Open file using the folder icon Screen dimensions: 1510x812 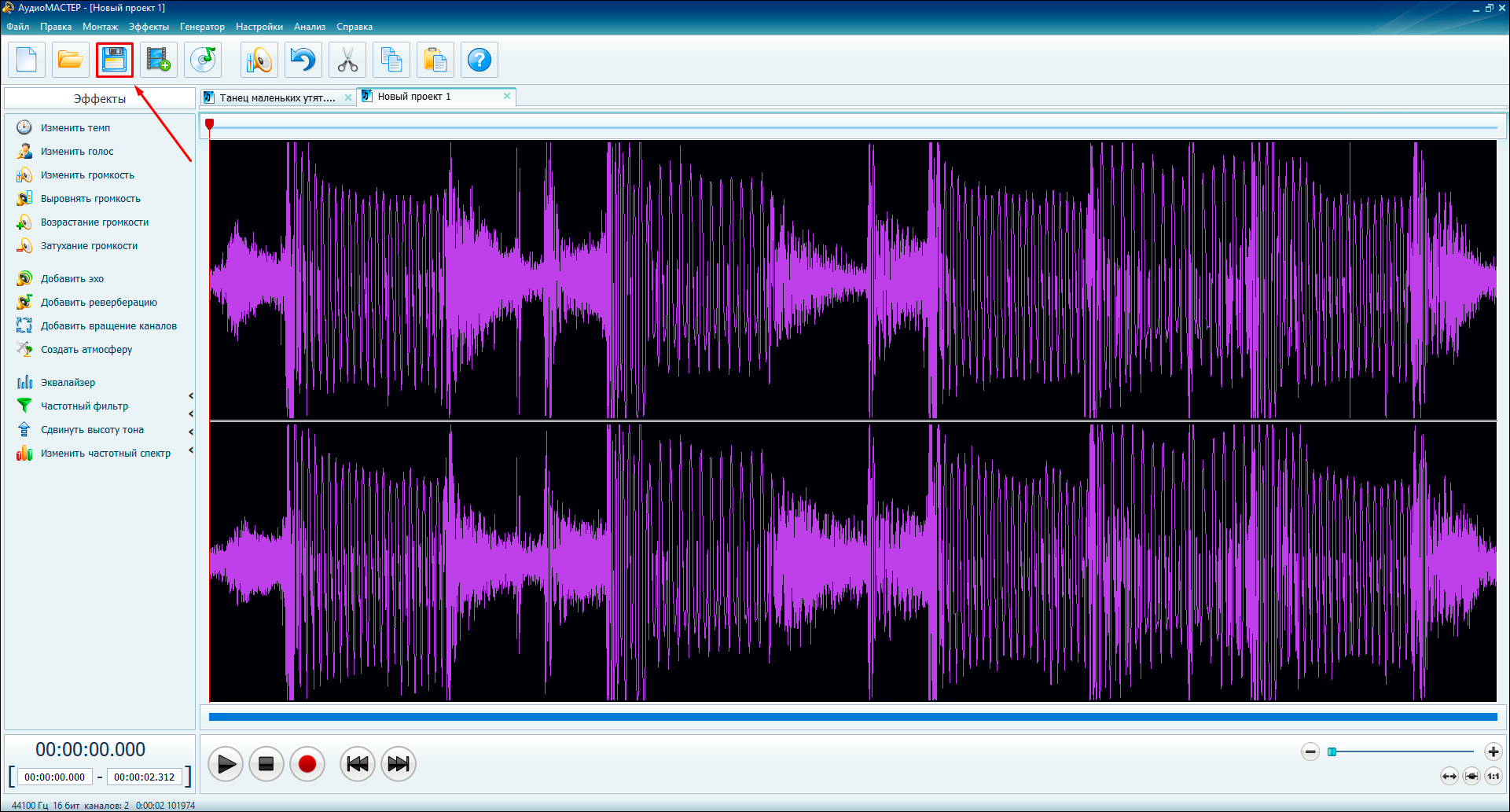pyautogui.click(x=71, y=60)
